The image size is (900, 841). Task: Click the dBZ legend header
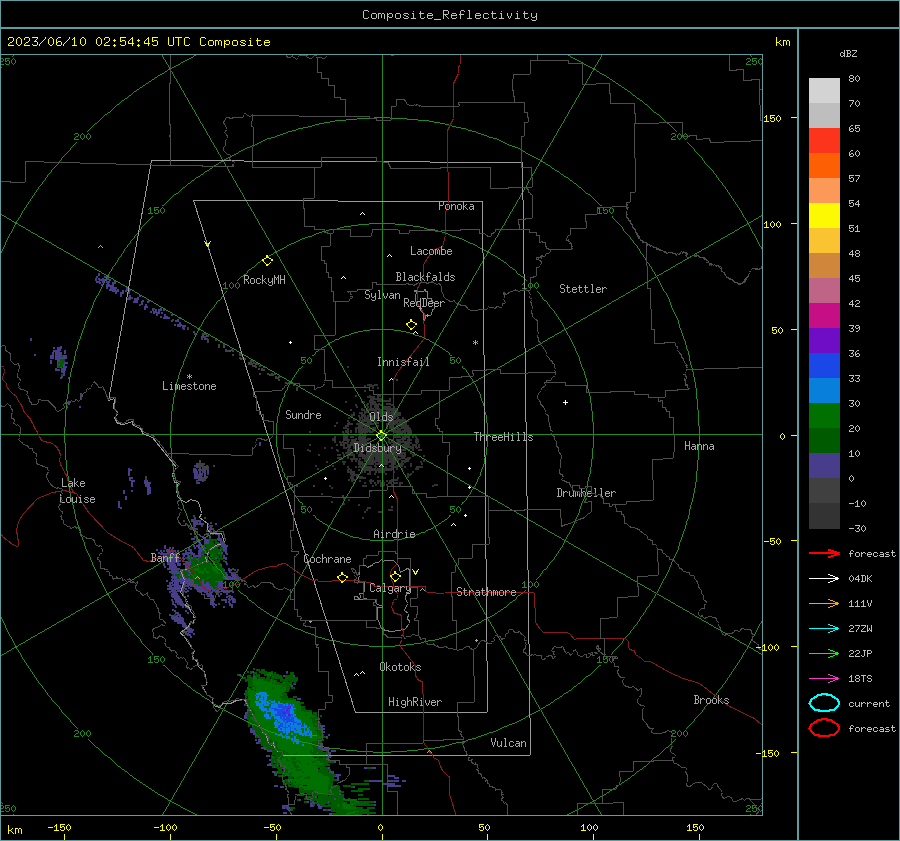(x=848, y=53)
